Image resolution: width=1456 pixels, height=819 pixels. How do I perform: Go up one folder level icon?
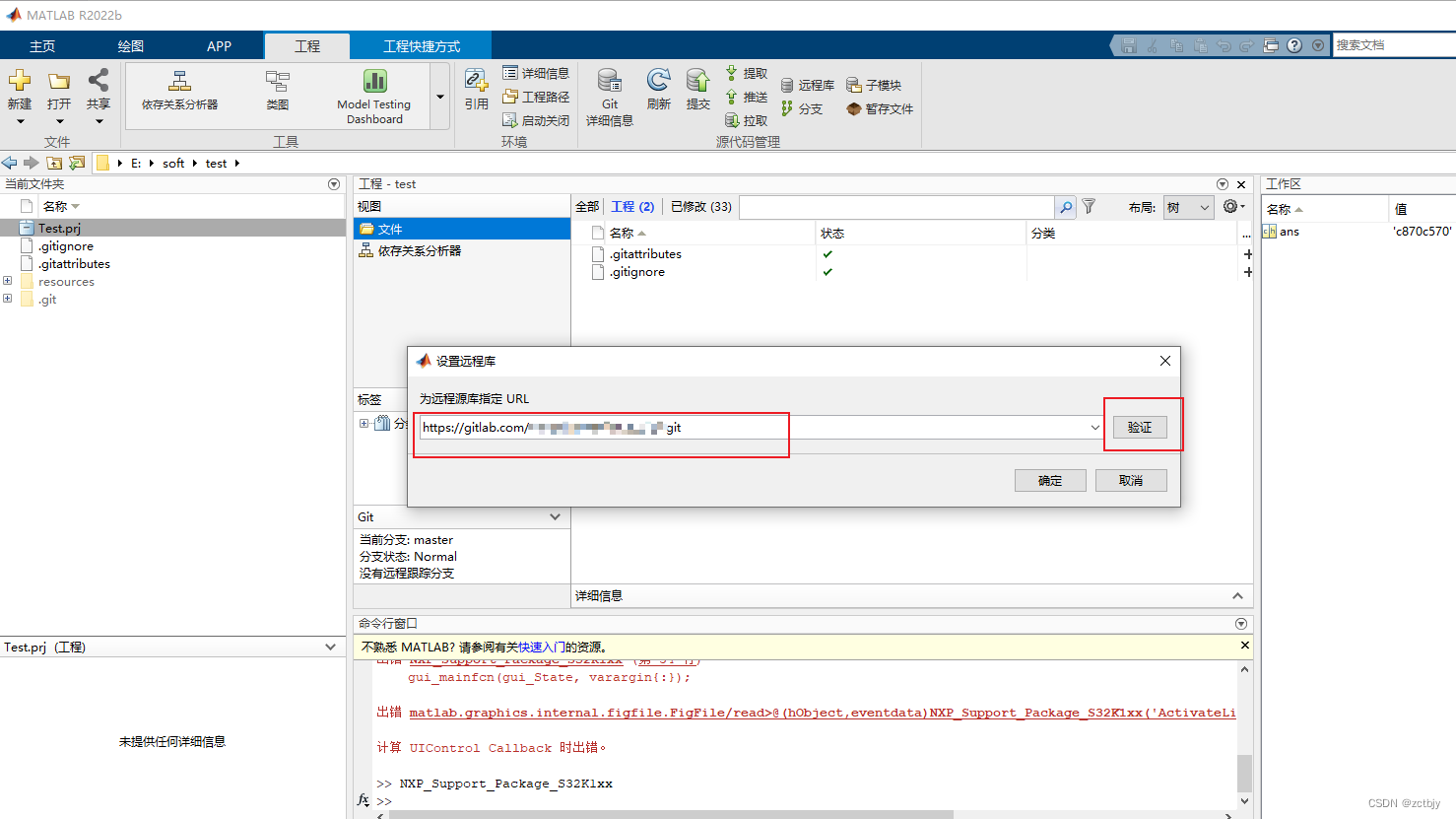[x=54, y=163]
